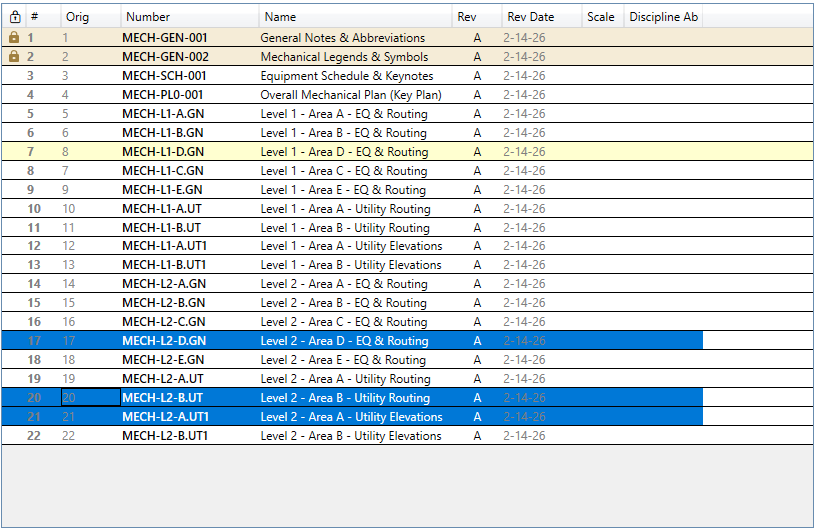
Task: Click name 'Level 1 - Area C - EQ & Routing'
Action: coord(343,171)
